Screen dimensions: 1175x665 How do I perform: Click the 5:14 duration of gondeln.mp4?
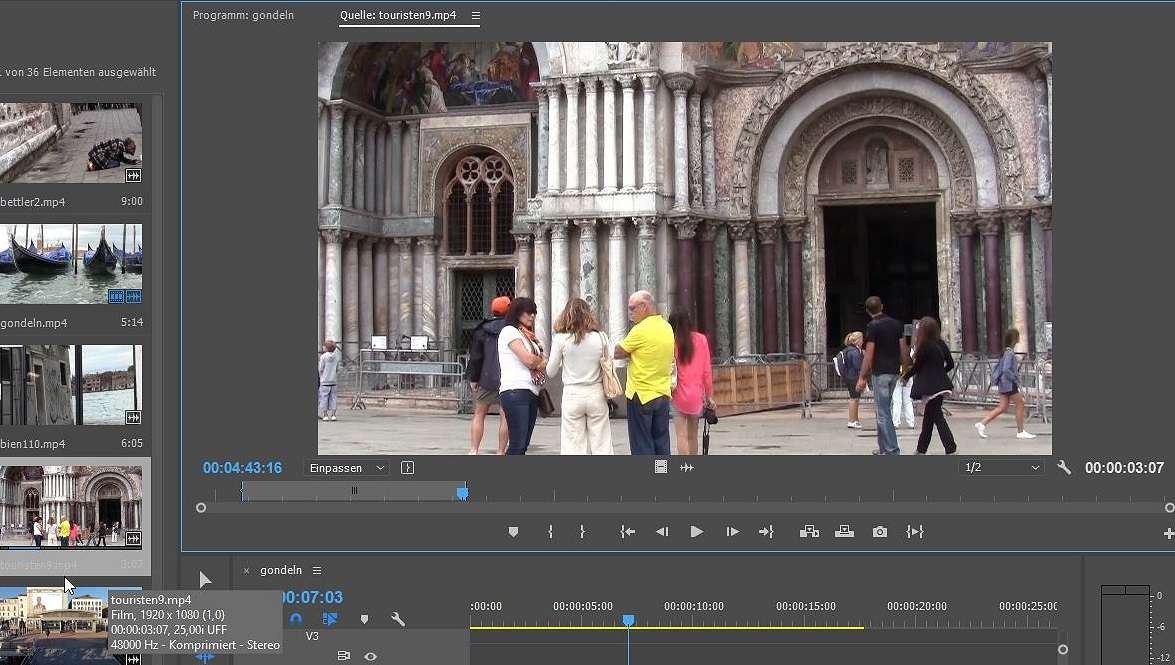[x=132, y=322]
